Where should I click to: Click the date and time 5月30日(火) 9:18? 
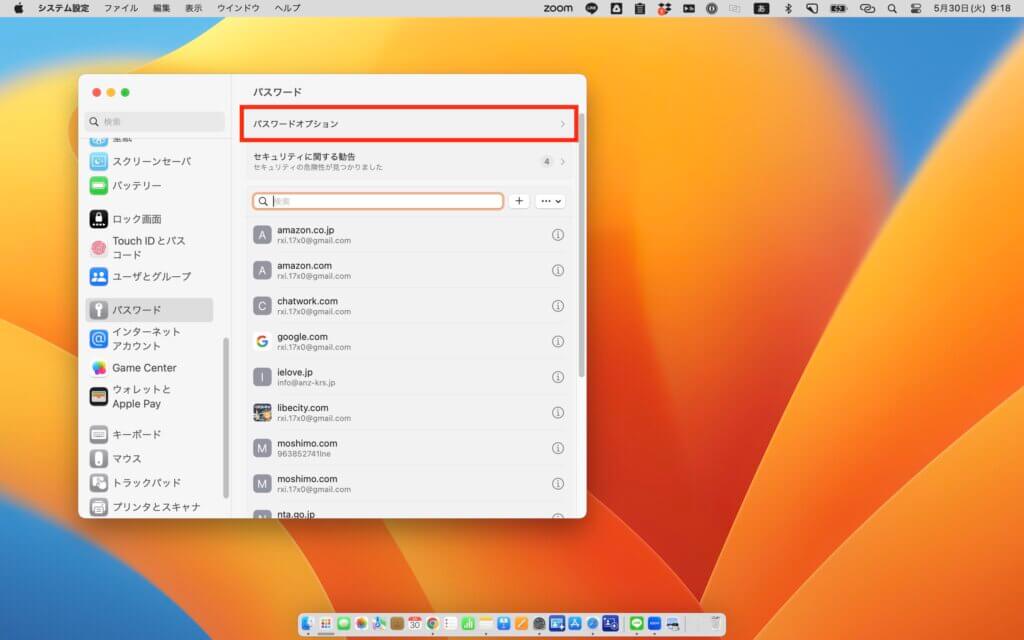click(972, 8)
